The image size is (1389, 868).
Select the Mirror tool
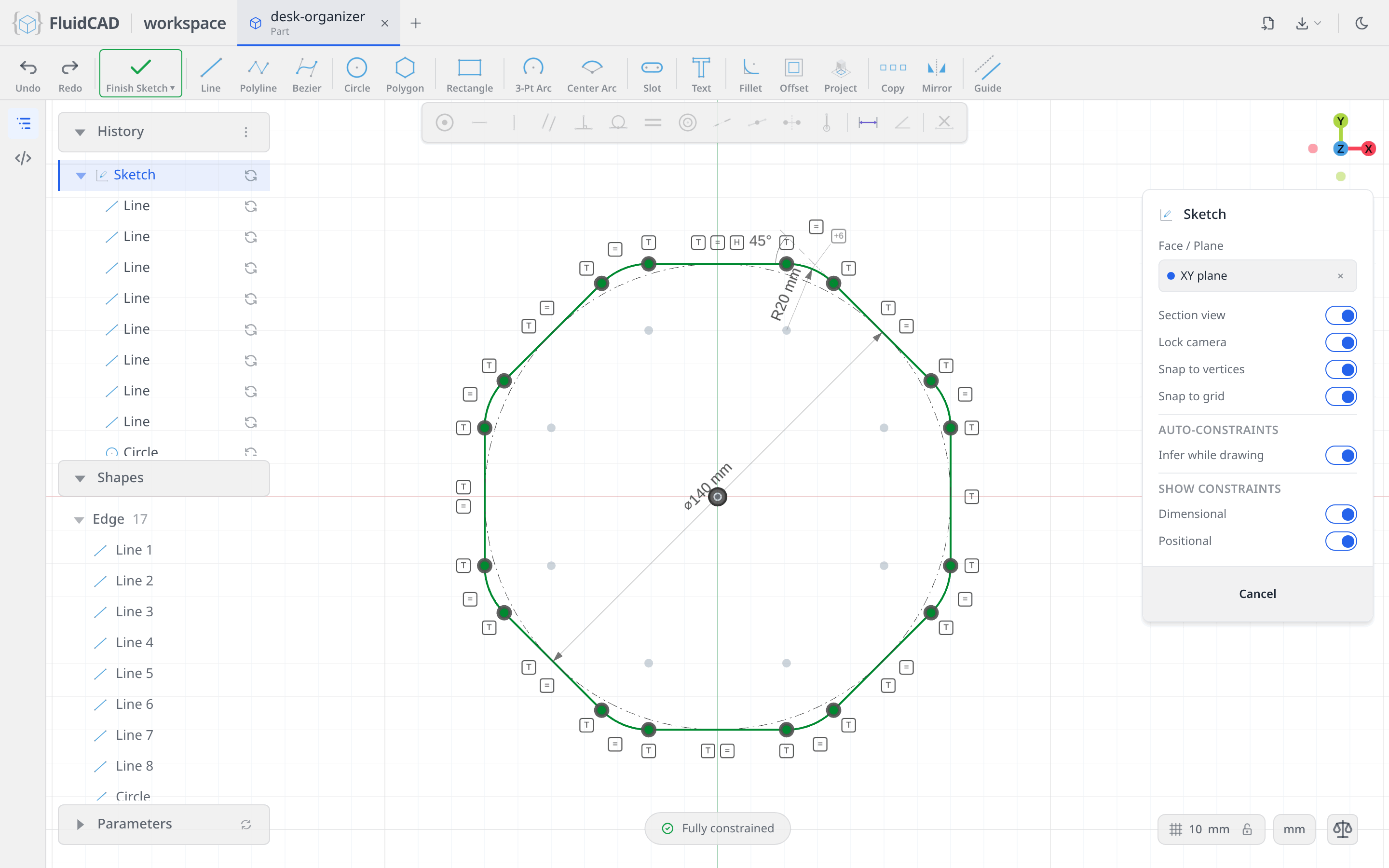pos(936,74)
